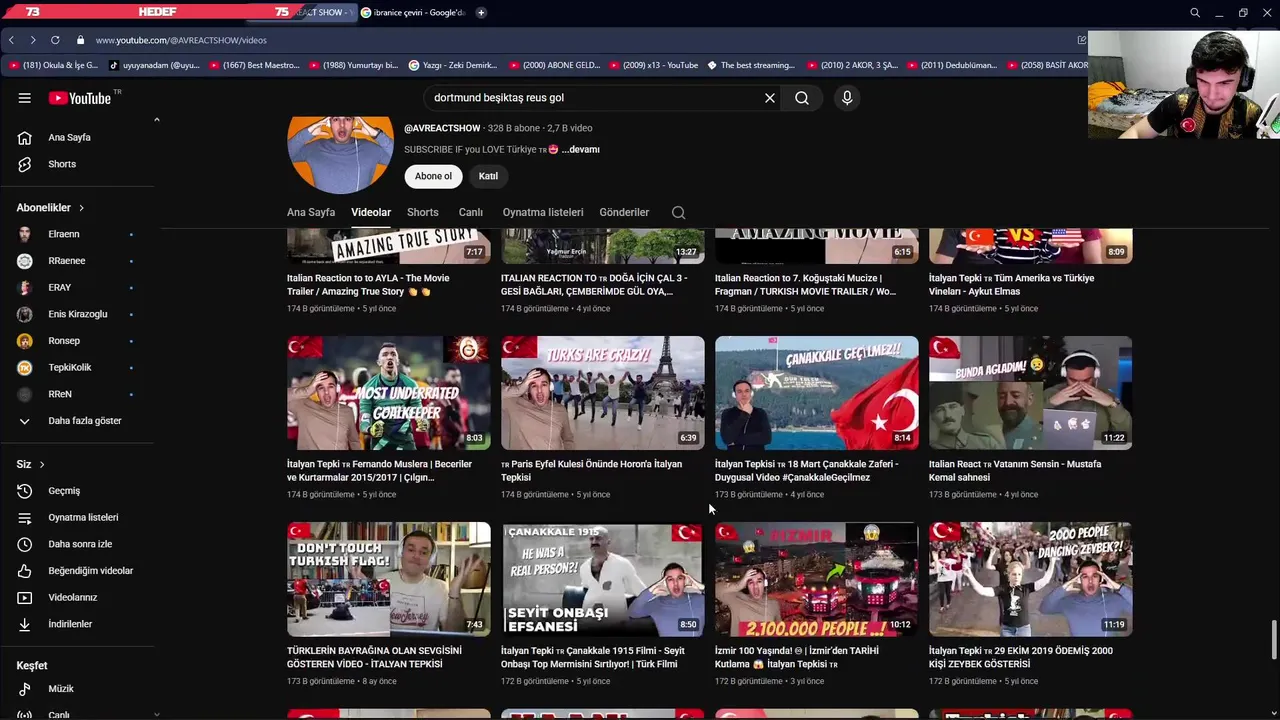Switch to the Ana Sayfa channel tab
Screen dimensions: 1280x720
coord(311,212)
